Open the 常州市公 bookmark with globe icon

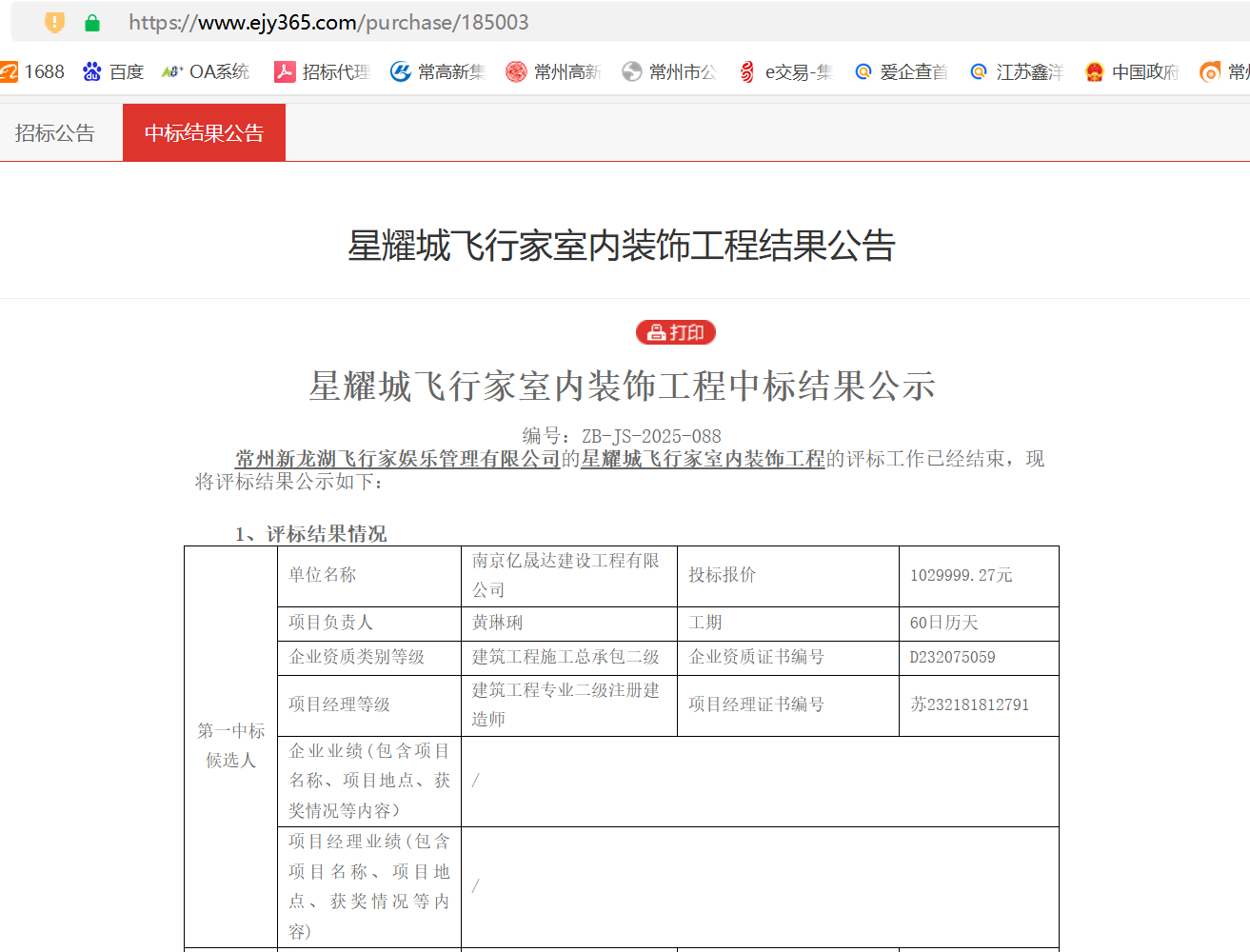tap(668, 71)
